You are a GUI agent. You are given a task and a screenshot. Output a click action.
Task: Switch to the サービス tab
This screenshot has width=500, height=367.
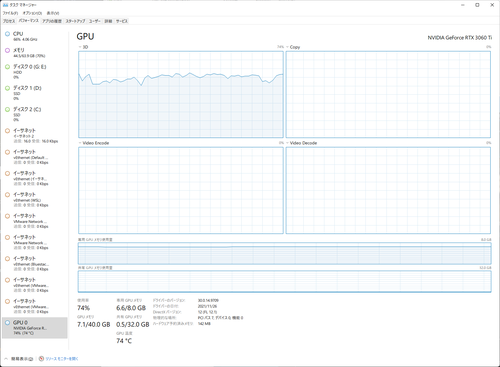click(x=122, y=21)
